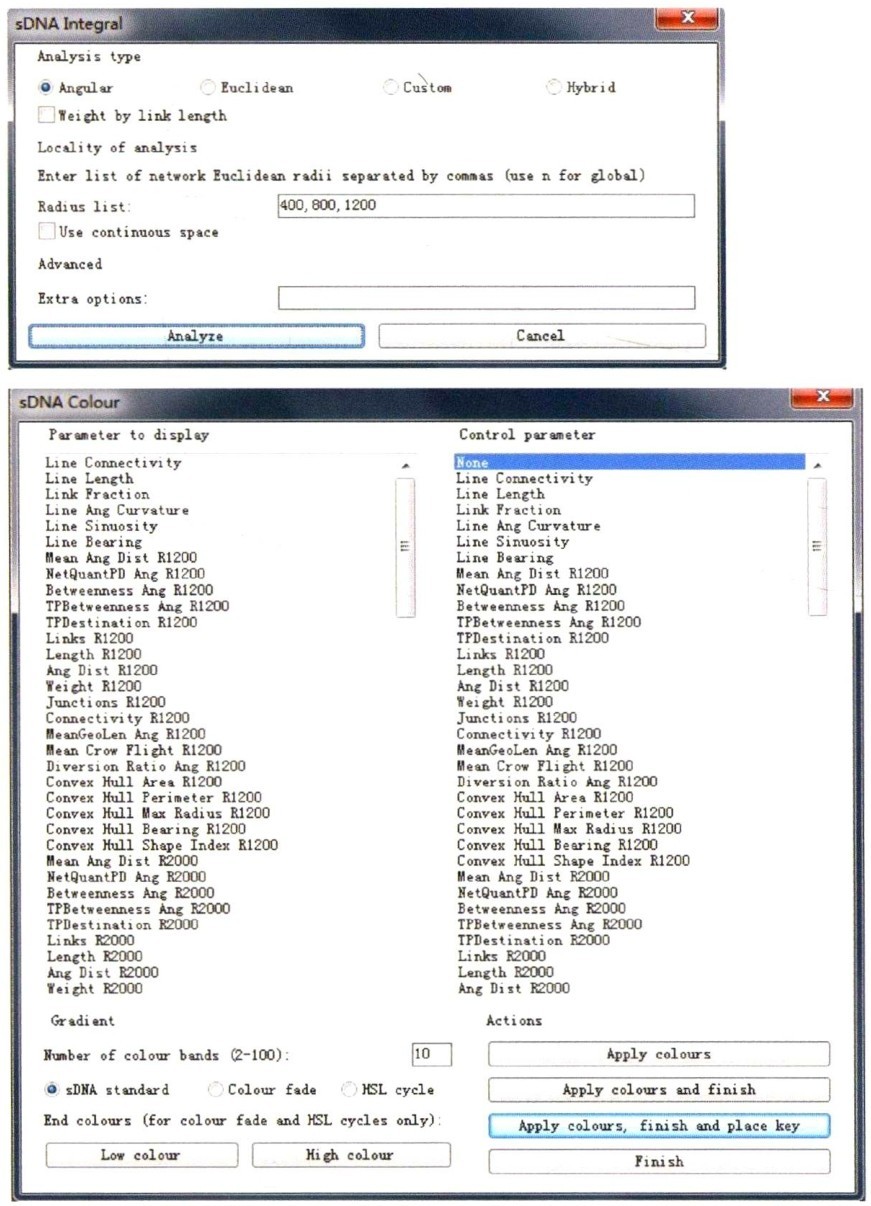Screen dimensions: 871x1206
Task: Select Junctions R1200 in Parameter to display
Action: pos(105,702)
